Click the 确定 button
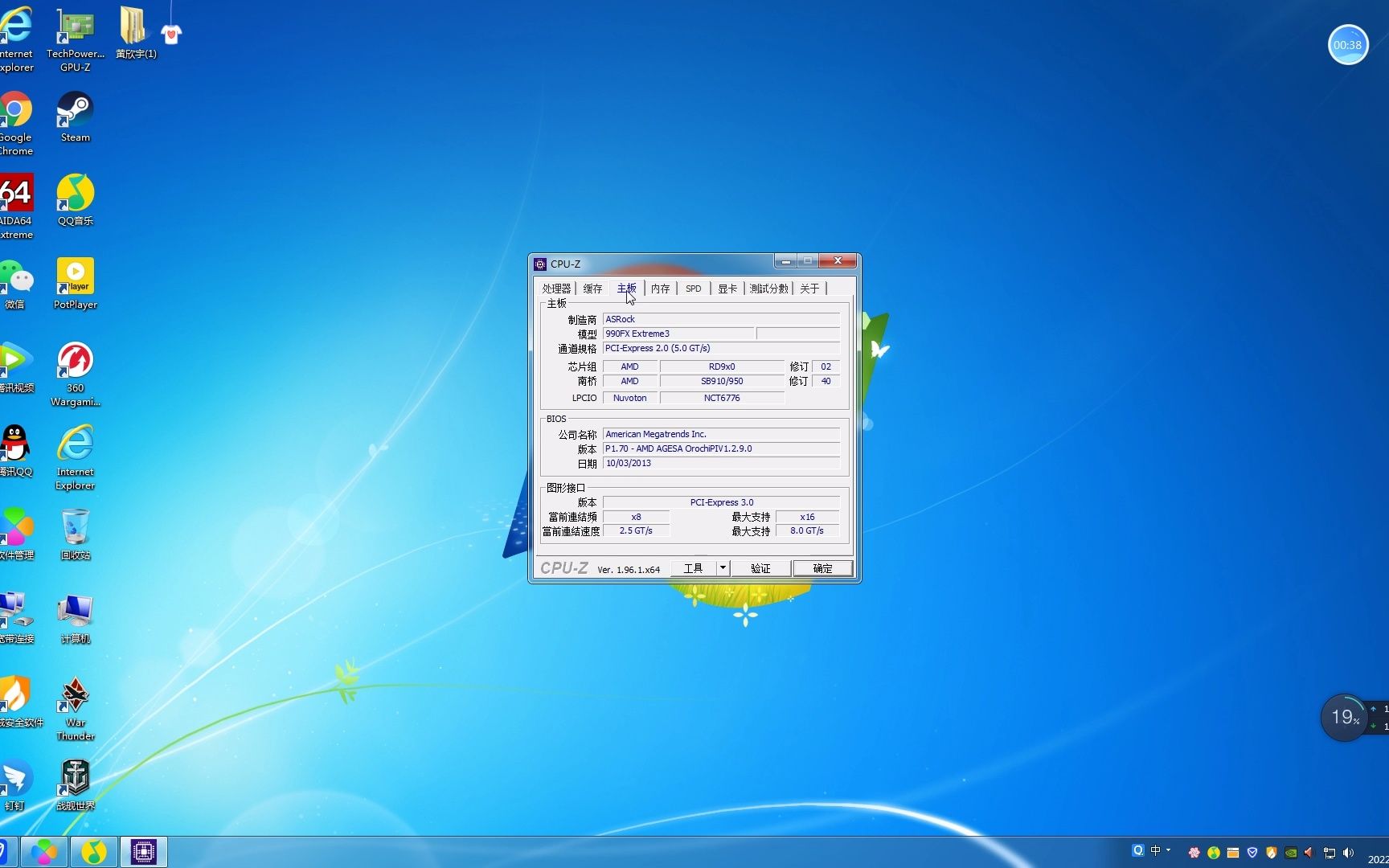 [x=822, y=568]
